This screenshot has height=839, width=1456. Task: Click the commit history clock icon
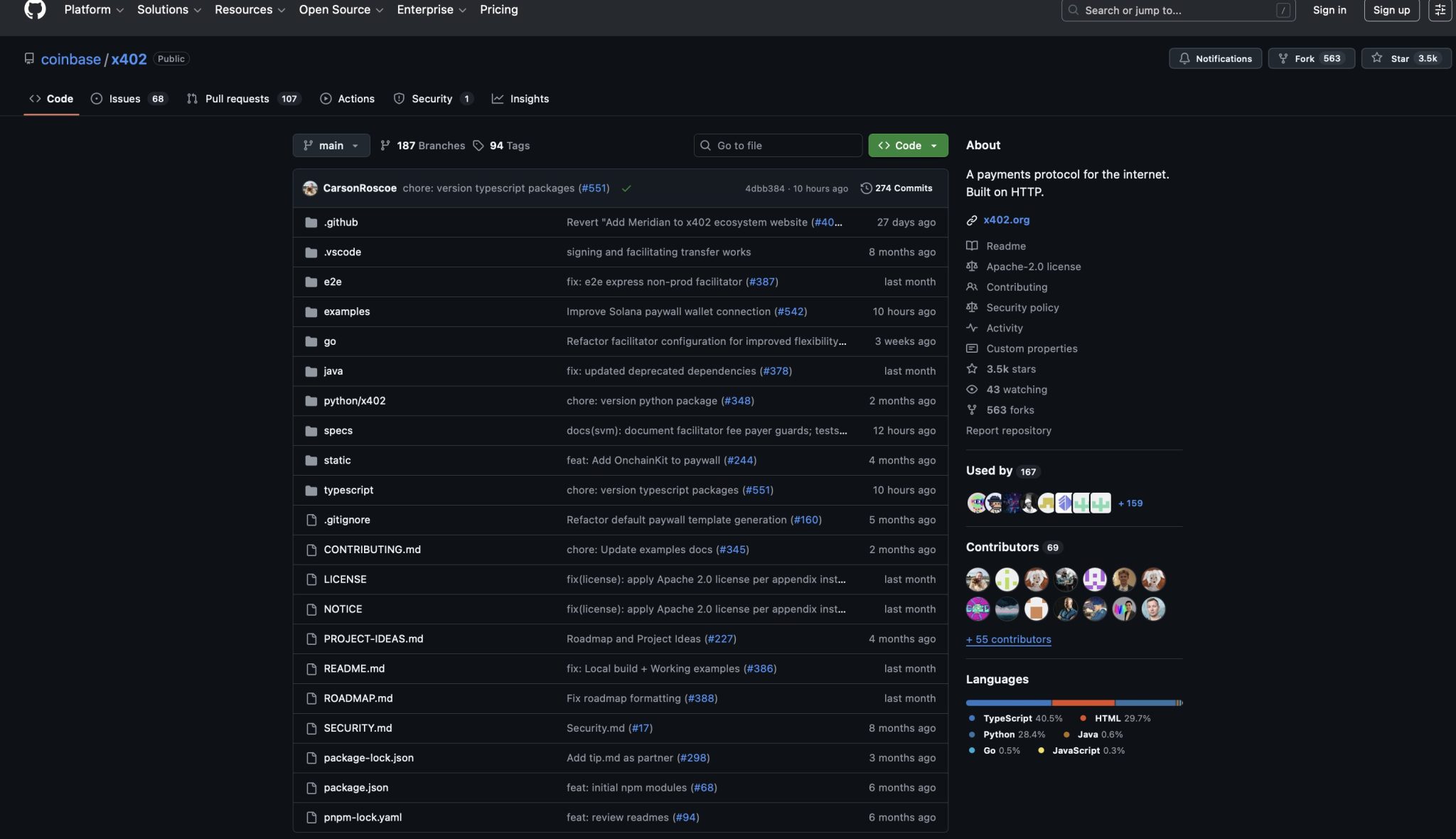tap(866, 188)
